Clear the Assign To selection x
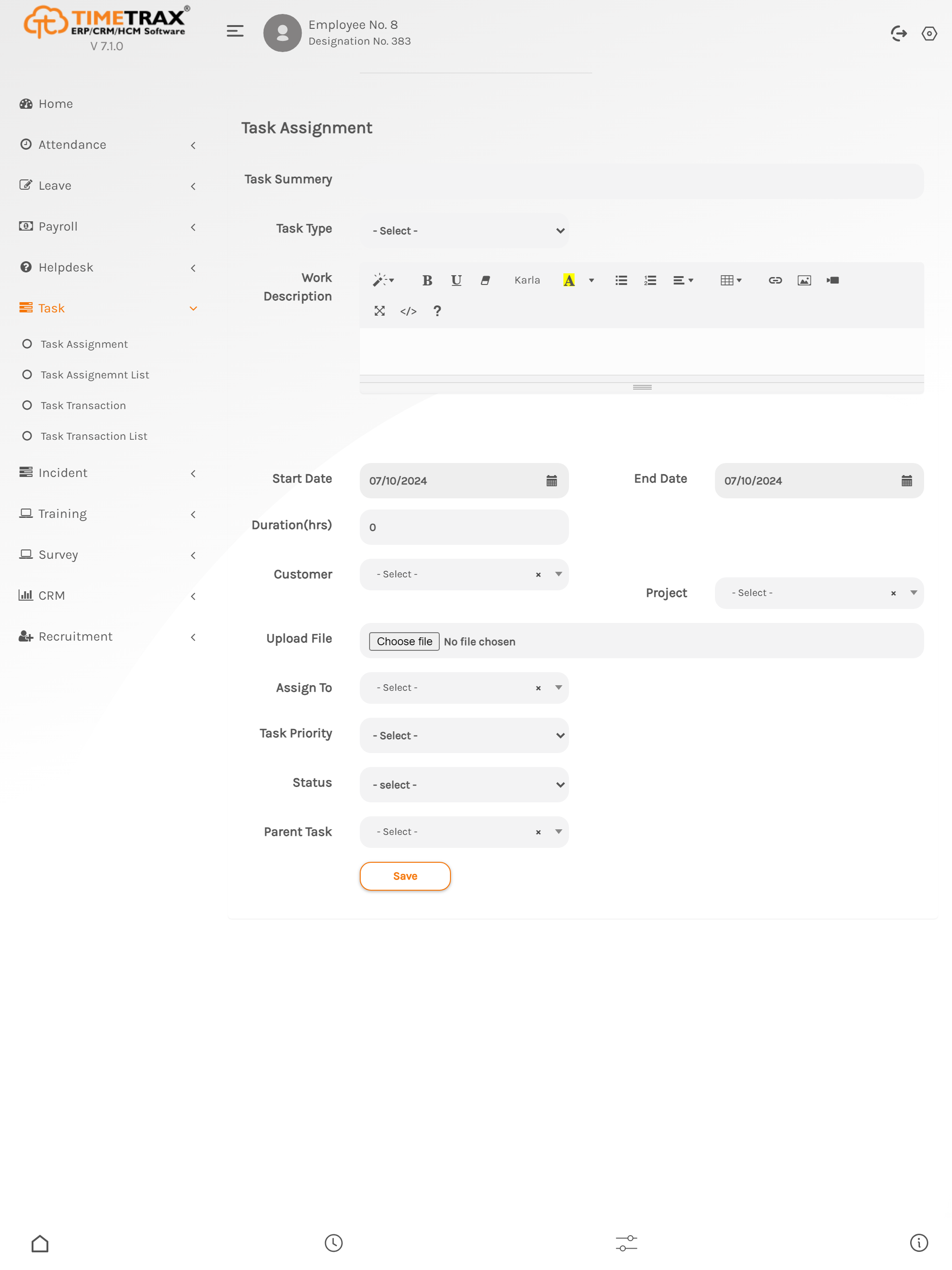Image resolution: width=952 pixels, height=1270 pixels. tap(538, 688)
